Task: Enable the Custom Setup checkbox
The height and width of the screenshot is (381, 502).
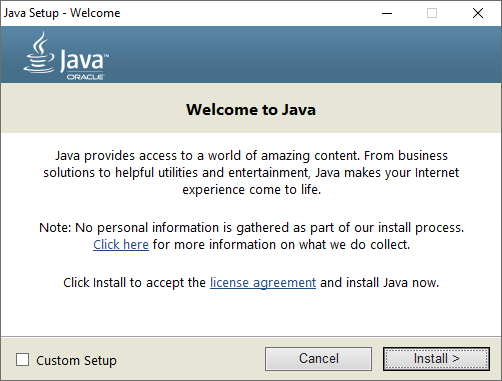Action: [22, 360]
